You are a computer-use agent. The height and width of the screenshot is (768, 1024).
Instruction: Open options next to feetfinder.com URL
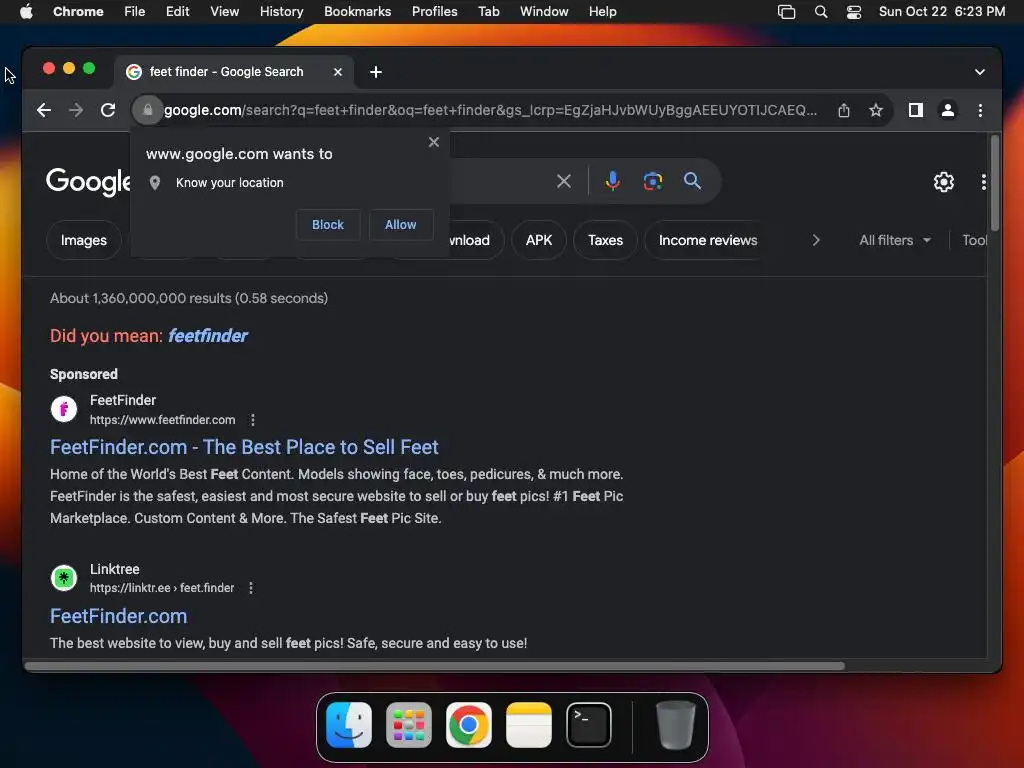click(x=253, y=420)
